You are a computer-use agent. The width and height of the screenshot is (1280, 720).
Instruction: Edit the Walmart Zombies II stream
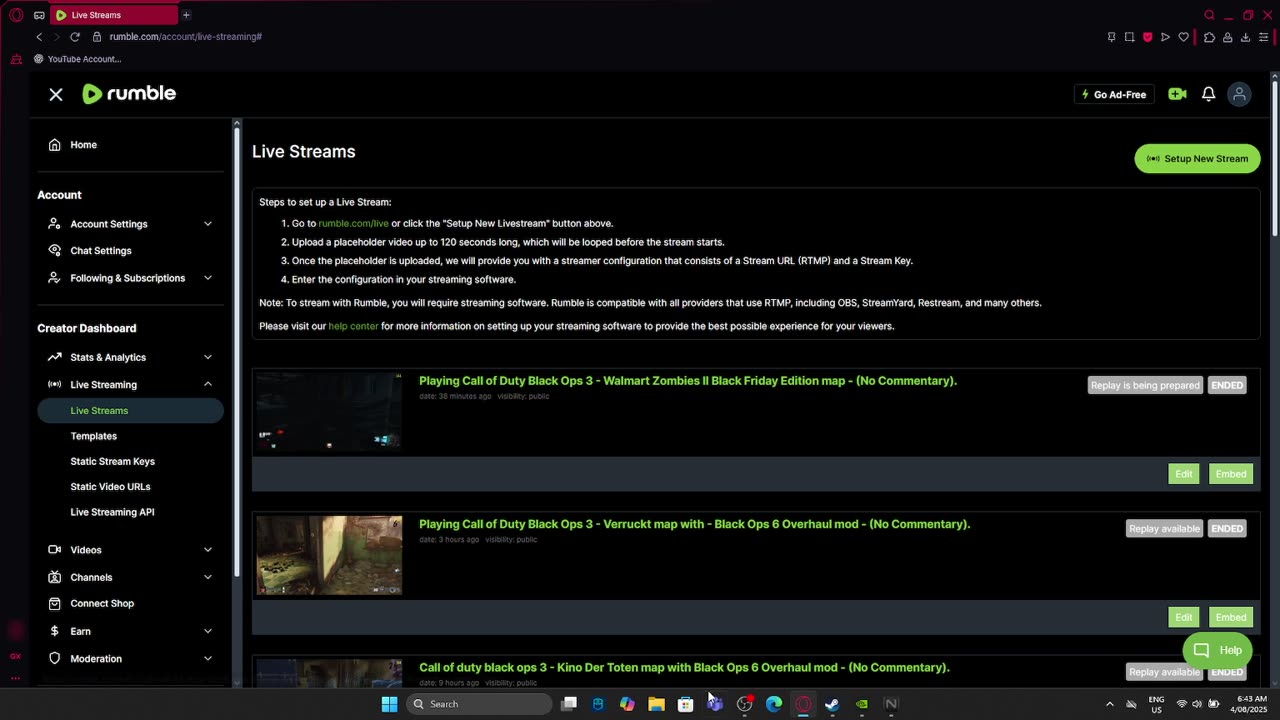point(1183,474)
